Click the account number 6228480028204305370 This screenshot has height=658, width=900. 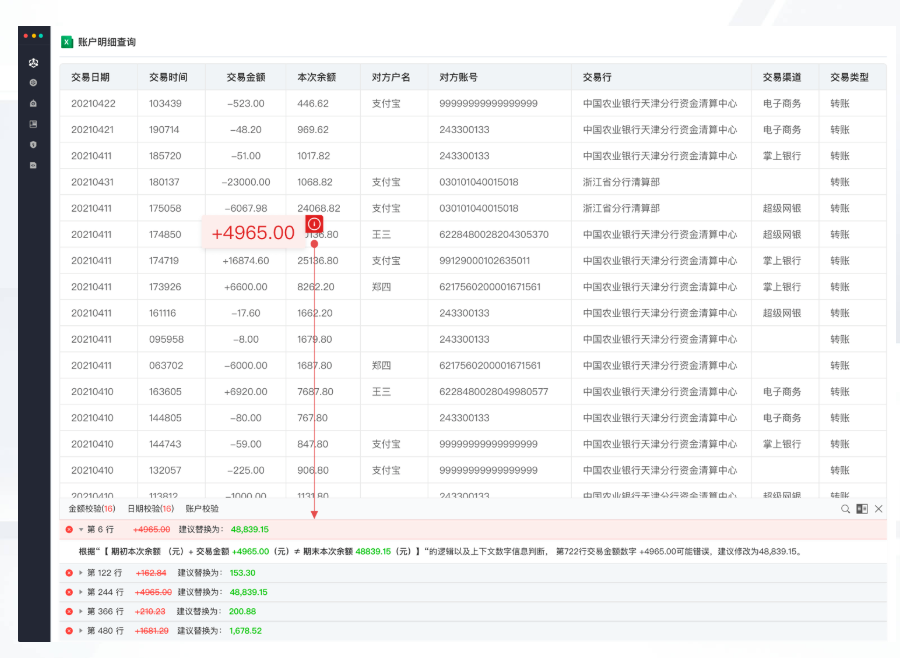[x=494, y=234]
